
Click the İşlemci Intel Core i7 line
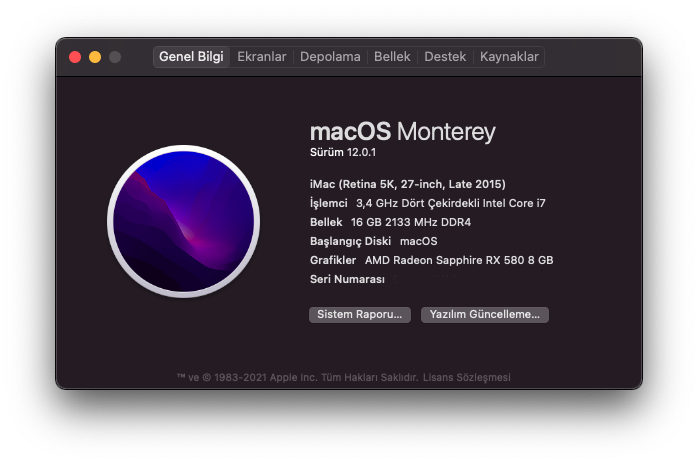click(428, 203)
